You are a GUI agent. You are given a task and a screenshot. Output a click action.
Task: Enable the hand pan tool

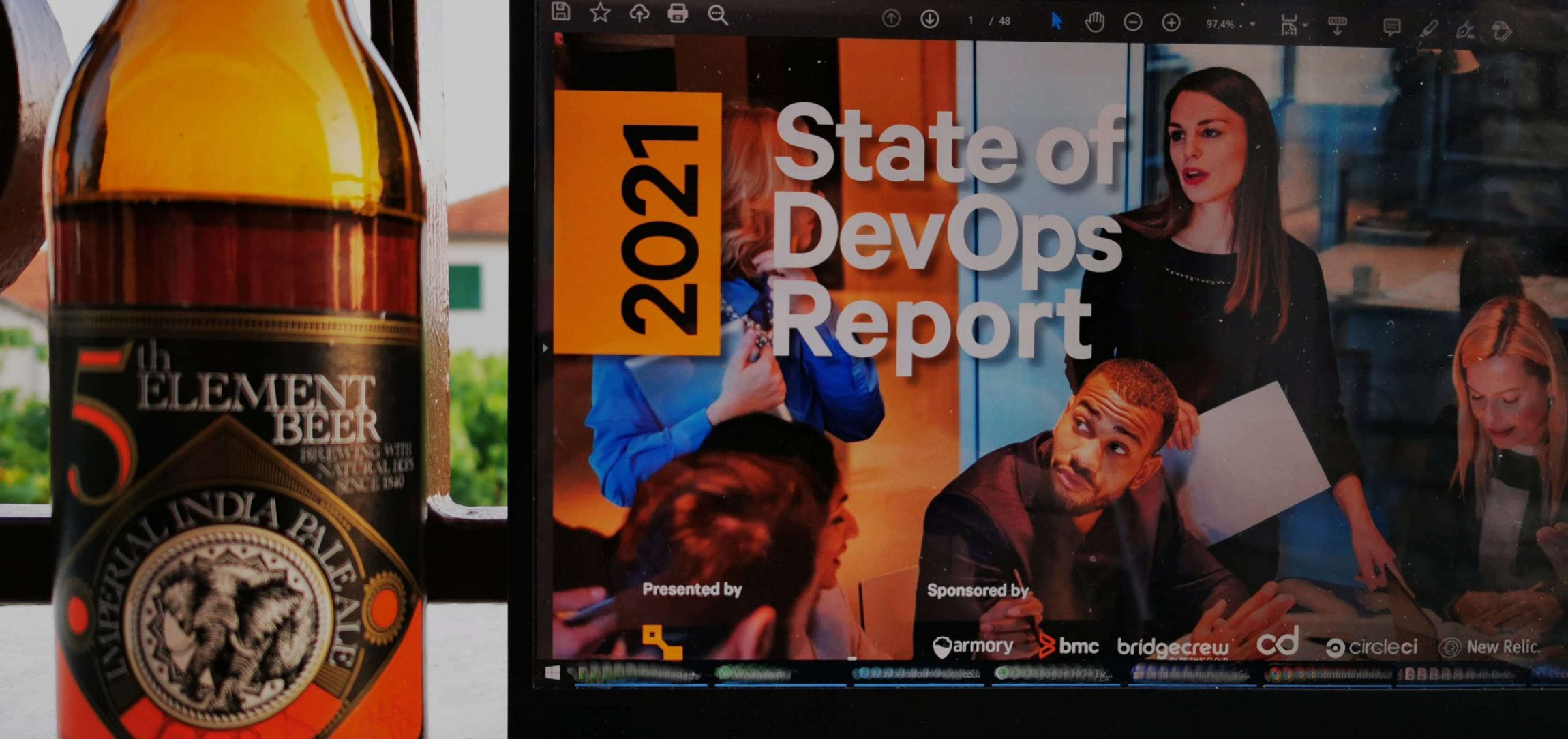click(x=1094, y=22)
